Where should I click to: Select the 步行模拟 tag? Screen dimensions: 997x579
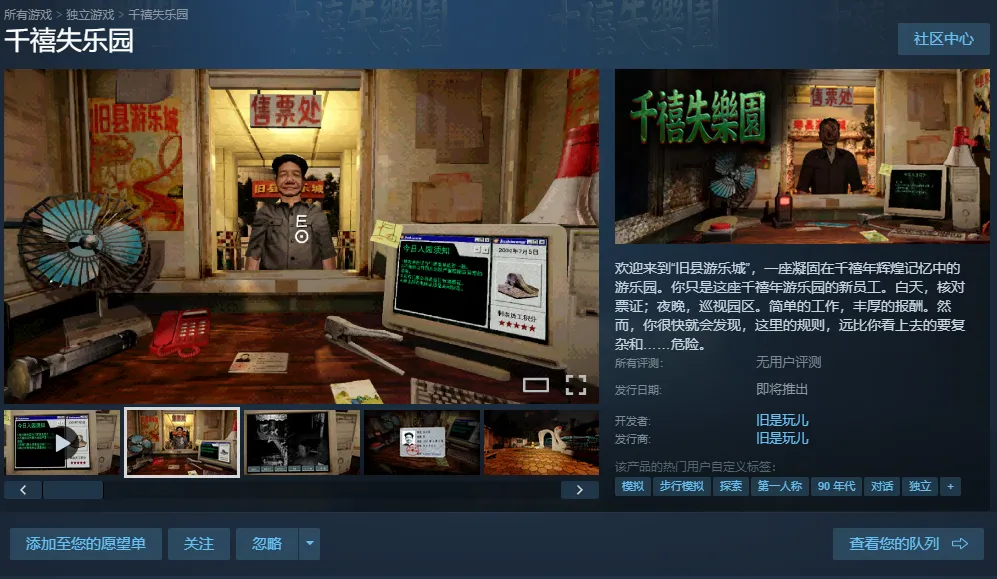click(682, 486)
